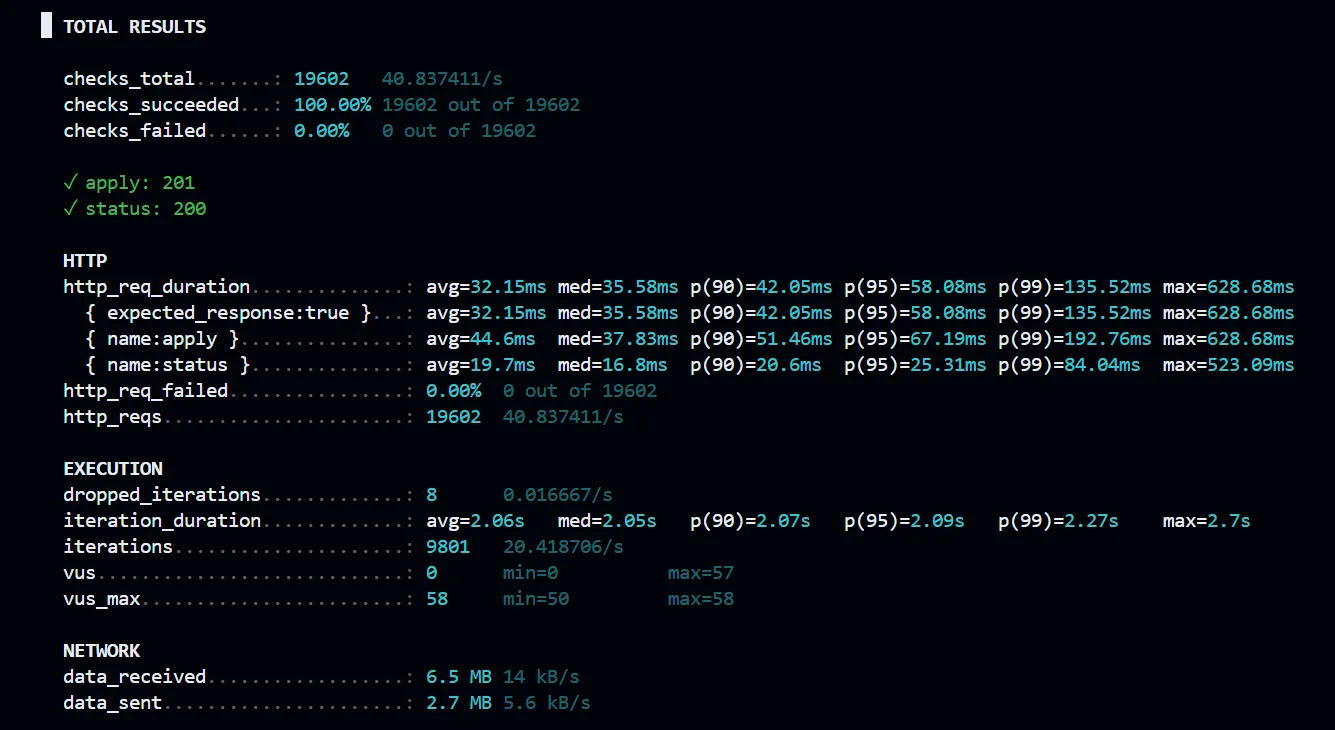Select the "med=37.83ms" value
Viewport: 1335px width, 730px height.
pyautogui.click(x=618, y=339)
